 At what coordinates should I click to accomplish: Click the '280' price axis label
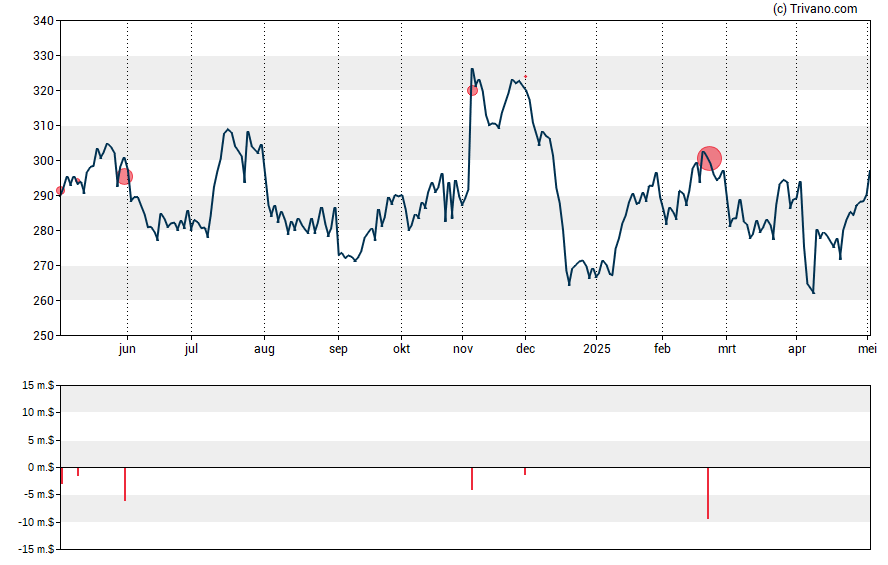pyautogui.click(x=44, y=231)
